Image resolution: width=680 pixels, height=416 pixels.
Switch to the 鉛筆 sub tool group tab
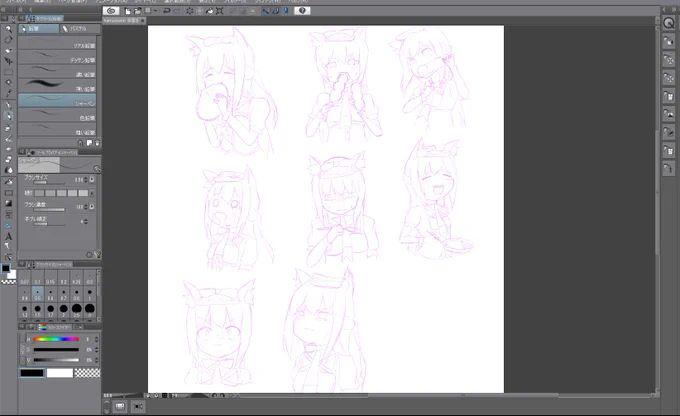click(x=39, y=29)
